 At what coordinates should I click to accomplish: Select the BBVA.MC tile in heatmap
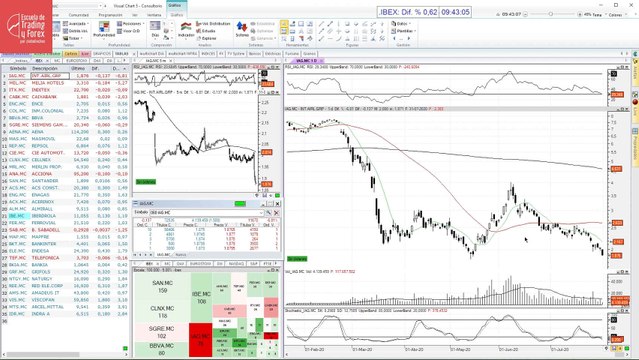point(162,349)
